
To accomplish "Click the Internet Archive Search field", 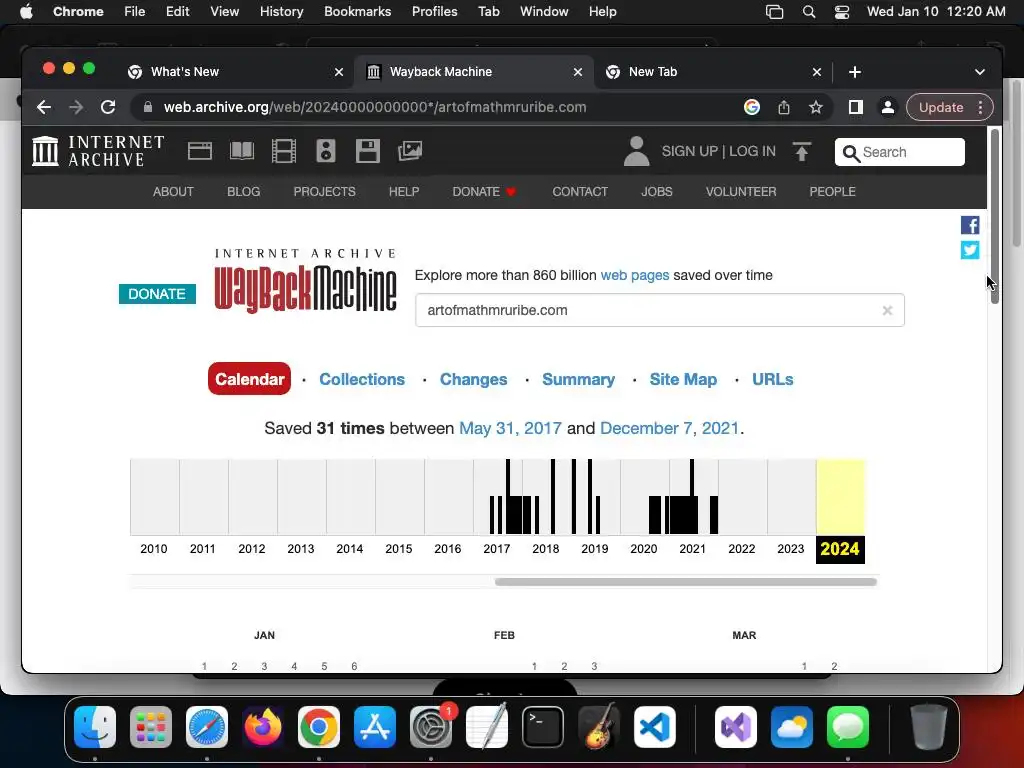I will [899, 152].
